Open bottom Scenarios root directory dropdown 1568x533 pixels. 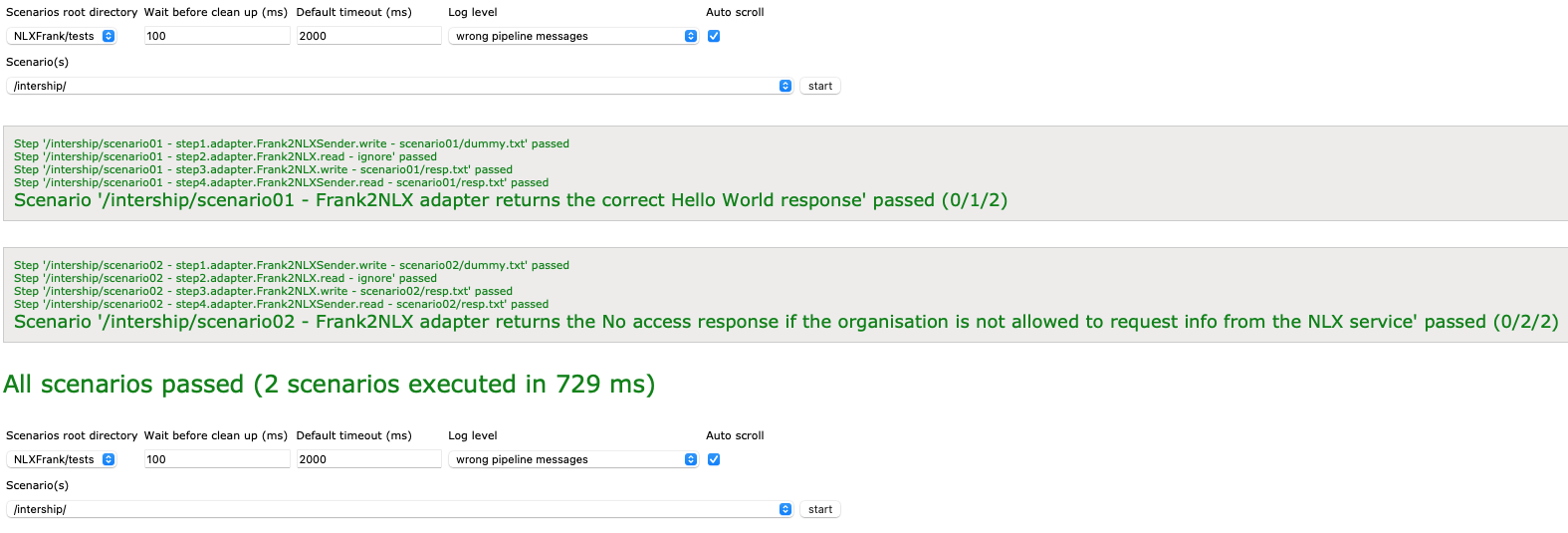click(62, 459)
